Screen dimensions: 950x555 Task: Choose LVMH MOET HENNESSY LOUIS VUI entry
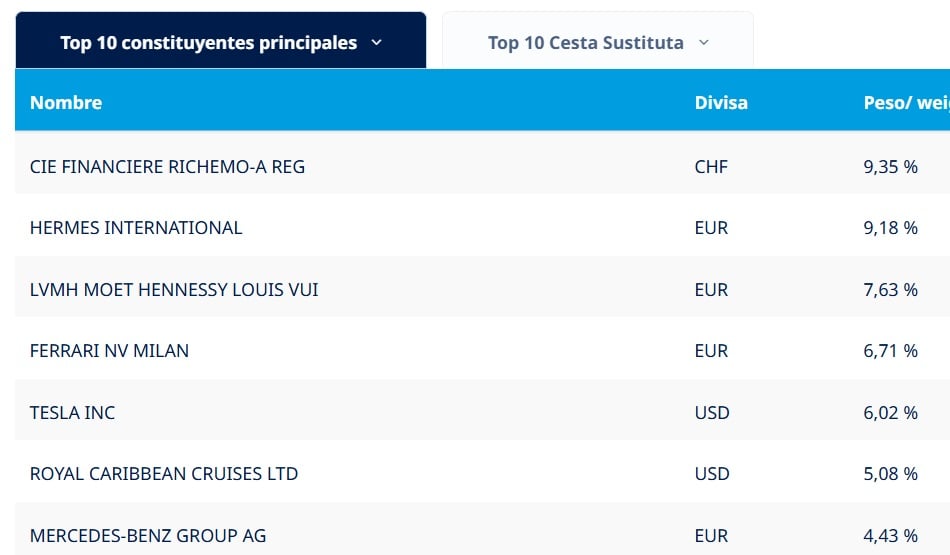pos(174,289)
